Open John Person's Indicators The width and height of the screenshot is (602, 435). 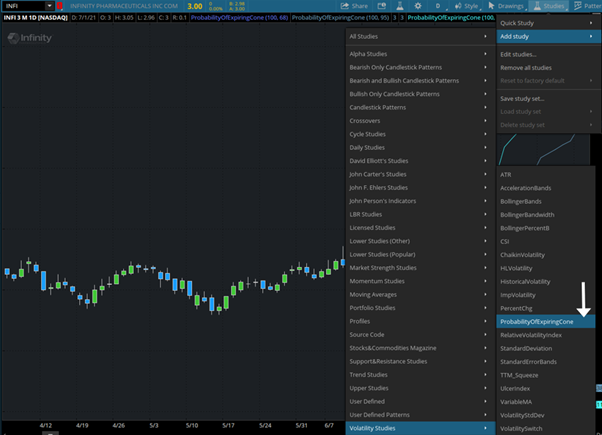[x=418, y=201]
